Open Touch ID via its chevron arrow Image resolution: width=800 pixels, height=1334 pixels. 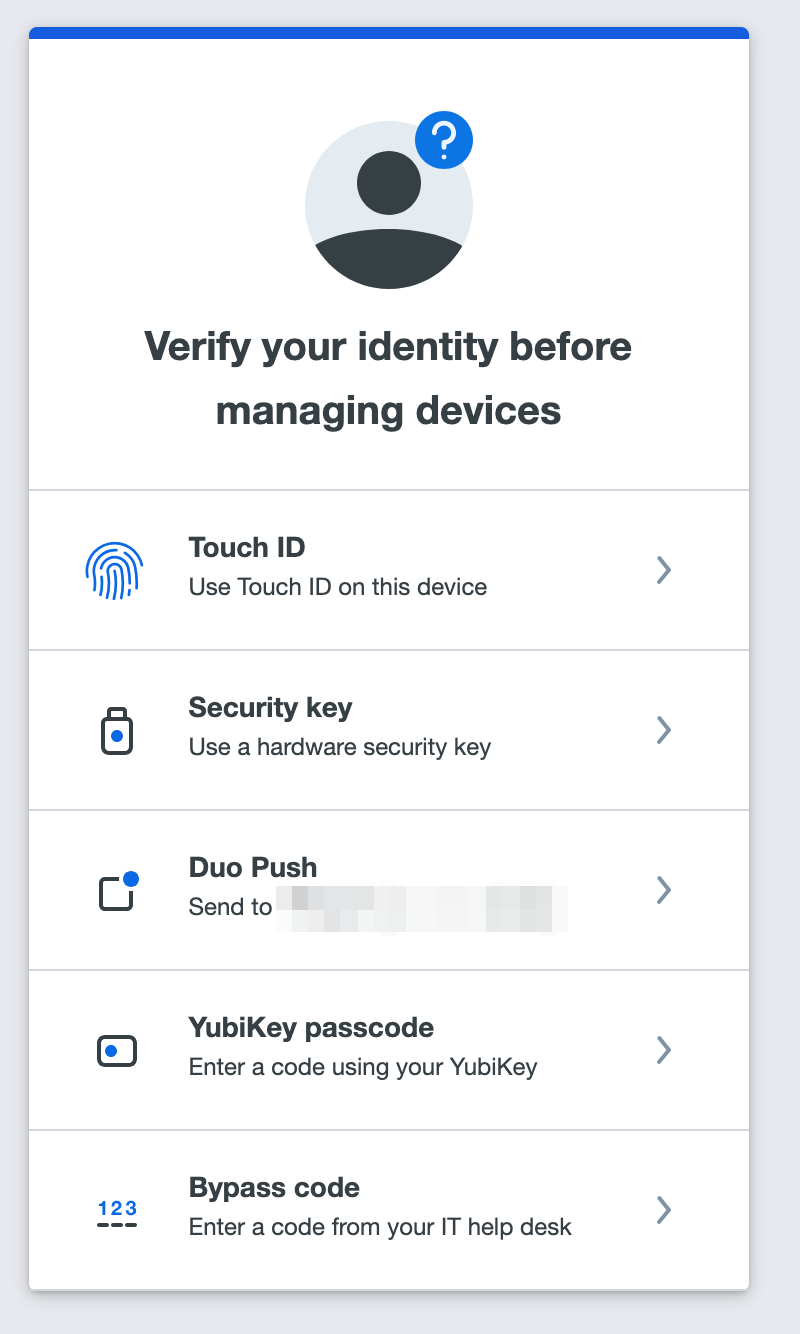click(x=663, y=570)
